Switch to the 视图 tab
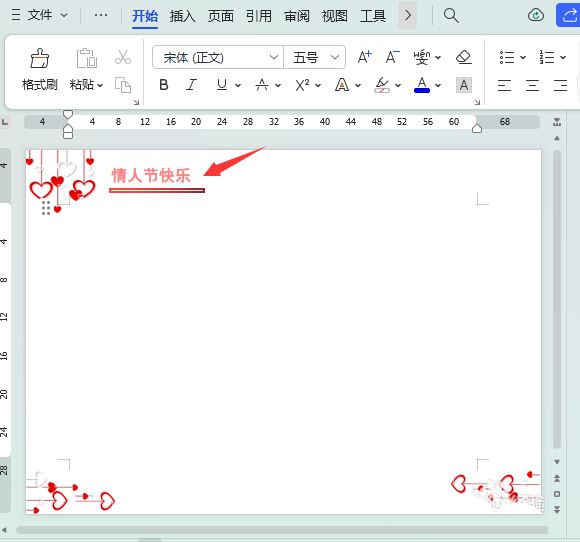 (x=335, y=16)
